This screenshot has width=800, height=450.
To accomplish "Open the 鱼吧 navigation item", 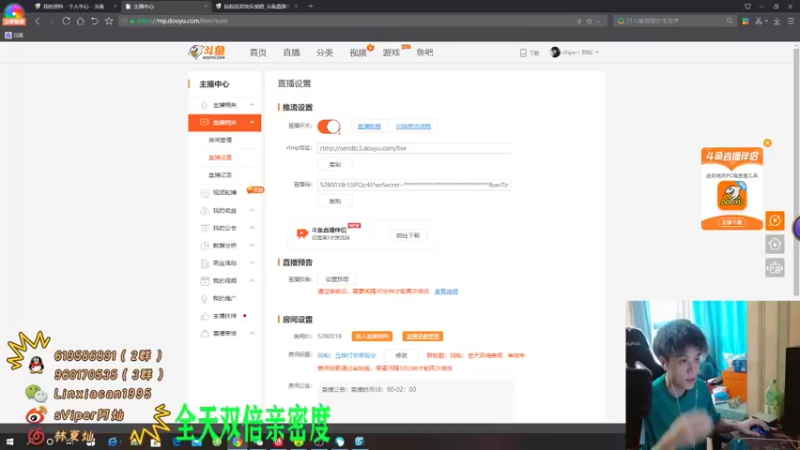I will (x=424, y=53).
